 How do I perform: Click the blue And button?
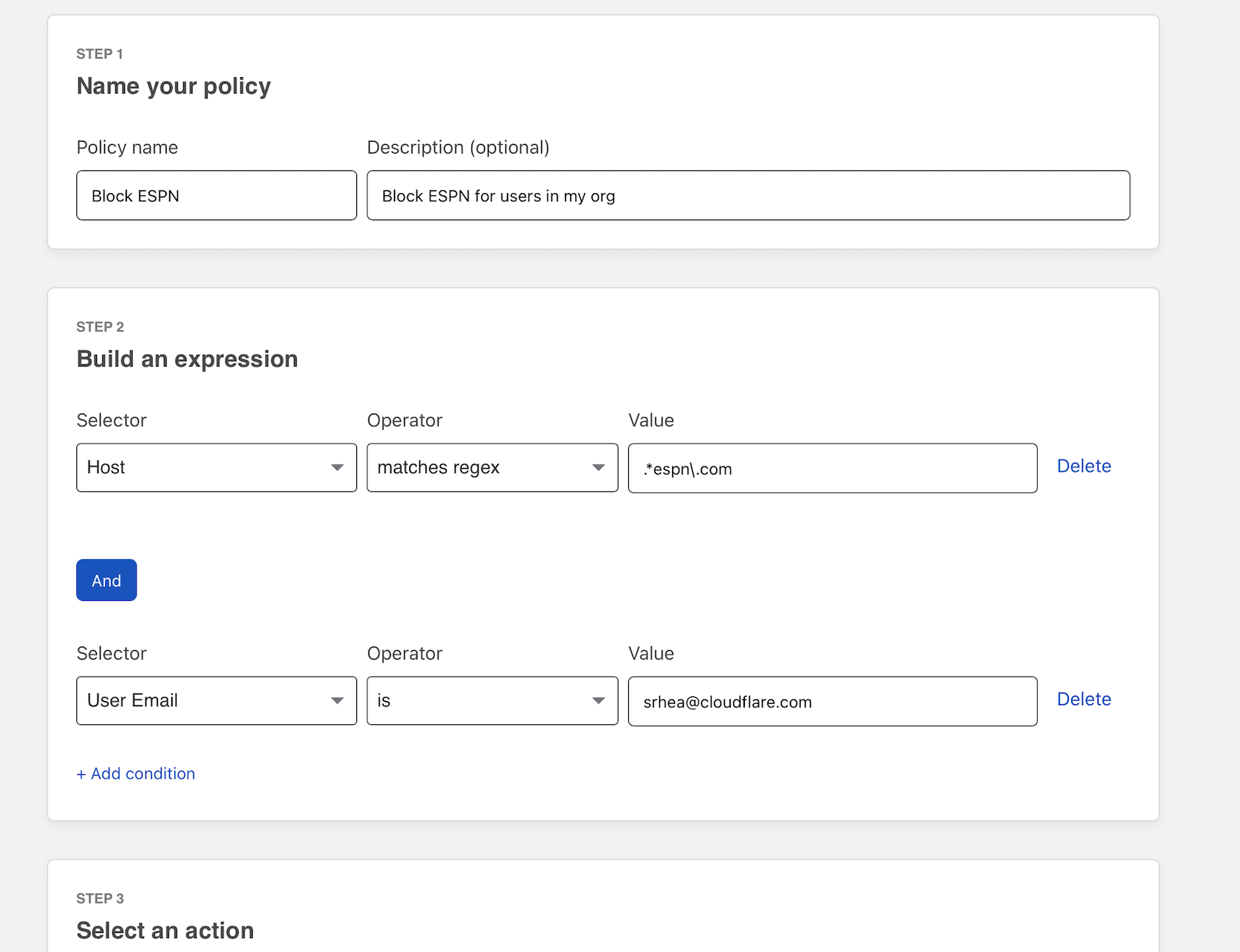click(106, 580)
